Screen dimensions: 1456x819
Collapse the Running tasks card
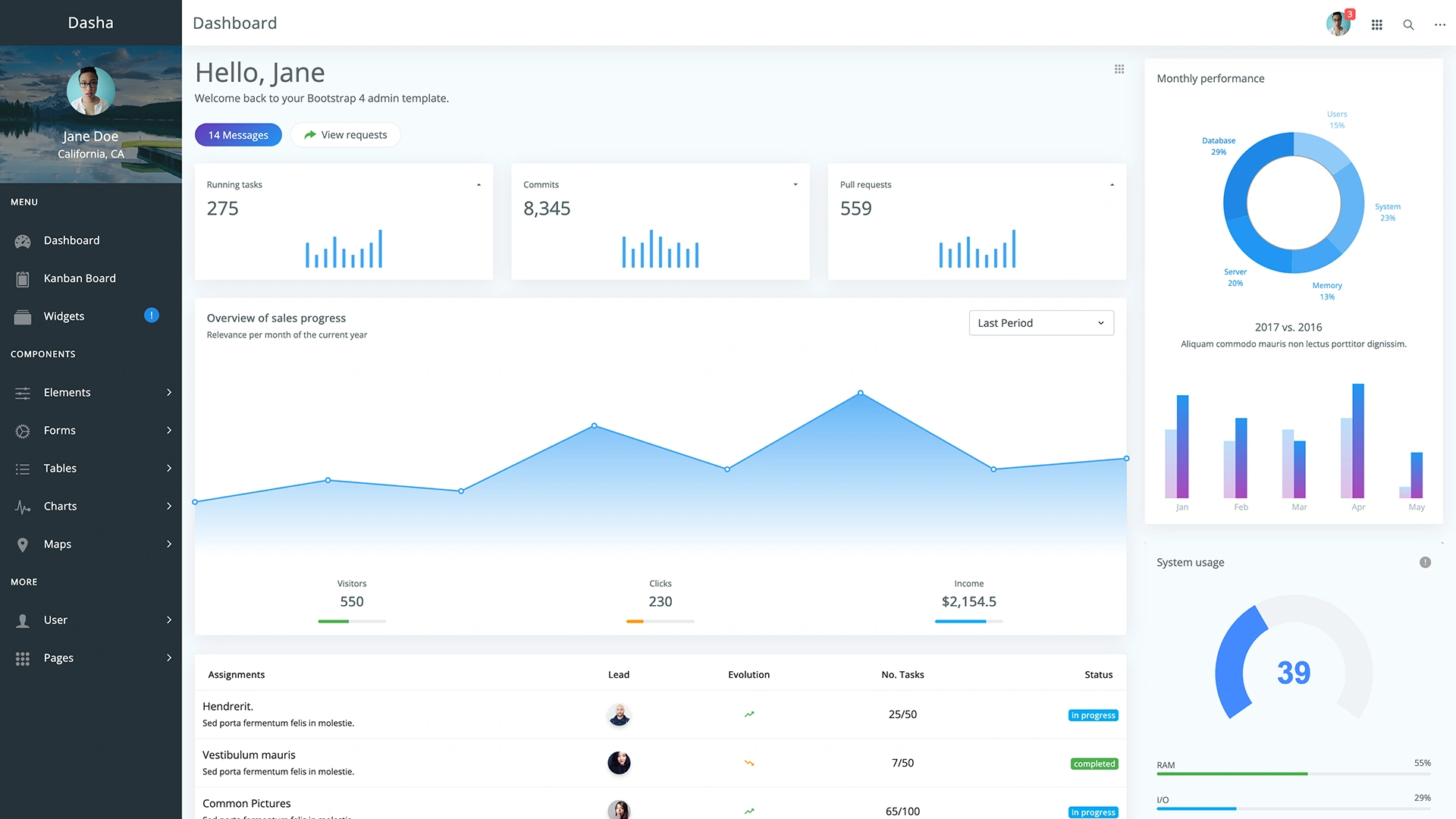[479, 184]
